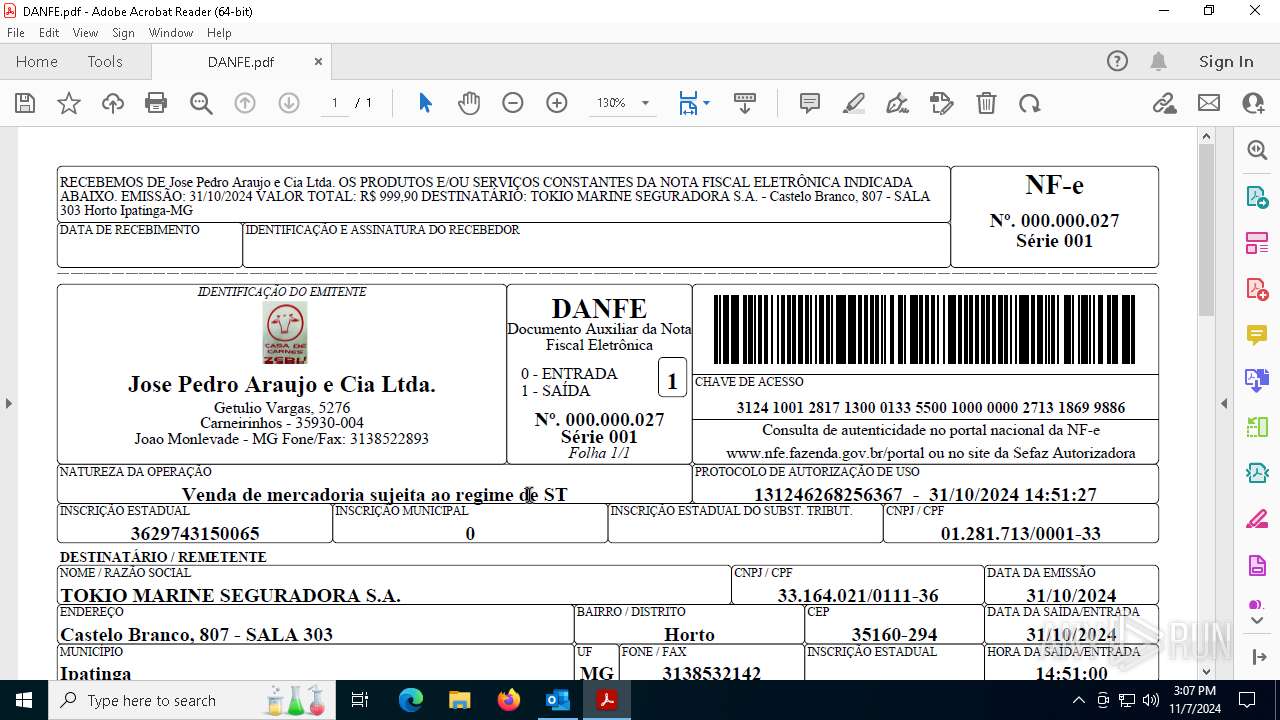The image size is (1280, 720).
Task: Open Firefox from taskbar
Action: [x=509, y=700]
